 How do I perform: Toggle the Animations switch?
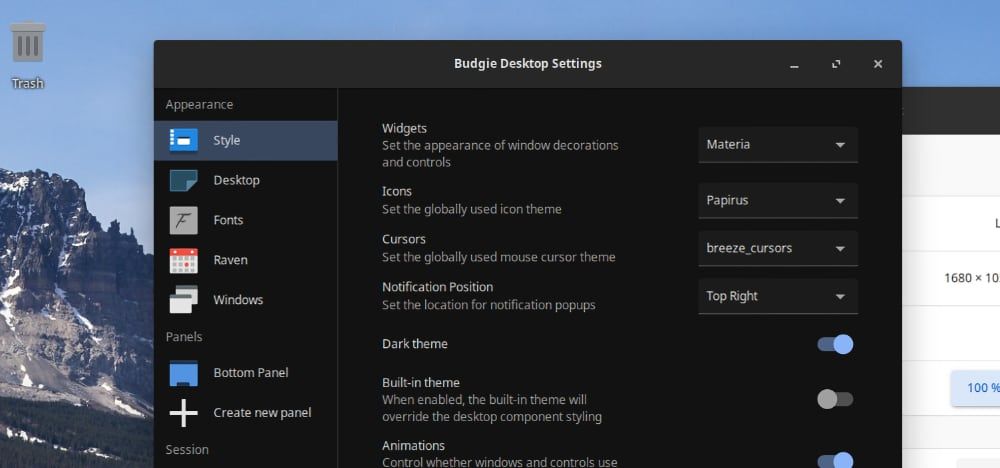(835, 460)
